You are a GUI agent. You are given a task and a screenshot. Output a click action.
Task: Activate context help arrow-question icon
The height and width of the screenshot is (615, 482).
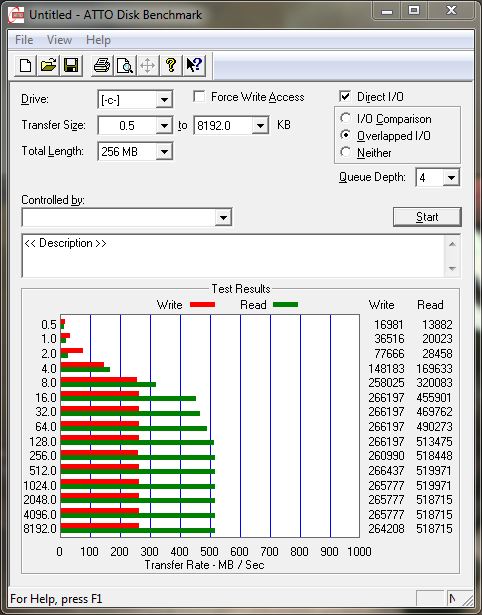194,65
